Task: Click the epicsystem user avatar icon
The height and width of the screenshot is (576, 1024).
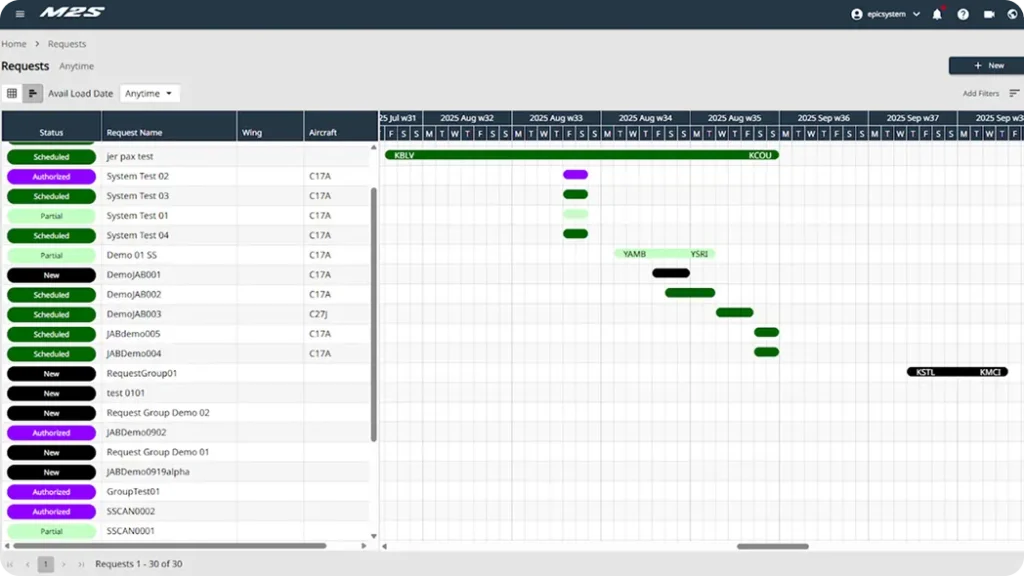Action: click(856, 14)
